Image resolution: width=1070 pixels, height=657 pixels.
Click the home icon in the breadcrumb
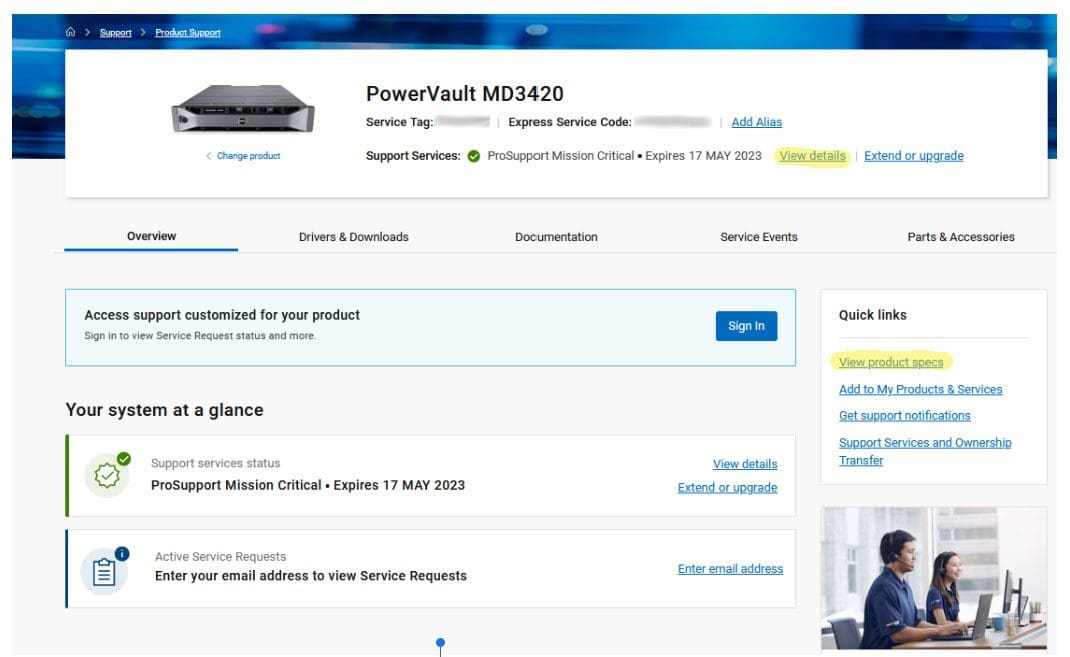pyautogui.click(x=70, y=31)
